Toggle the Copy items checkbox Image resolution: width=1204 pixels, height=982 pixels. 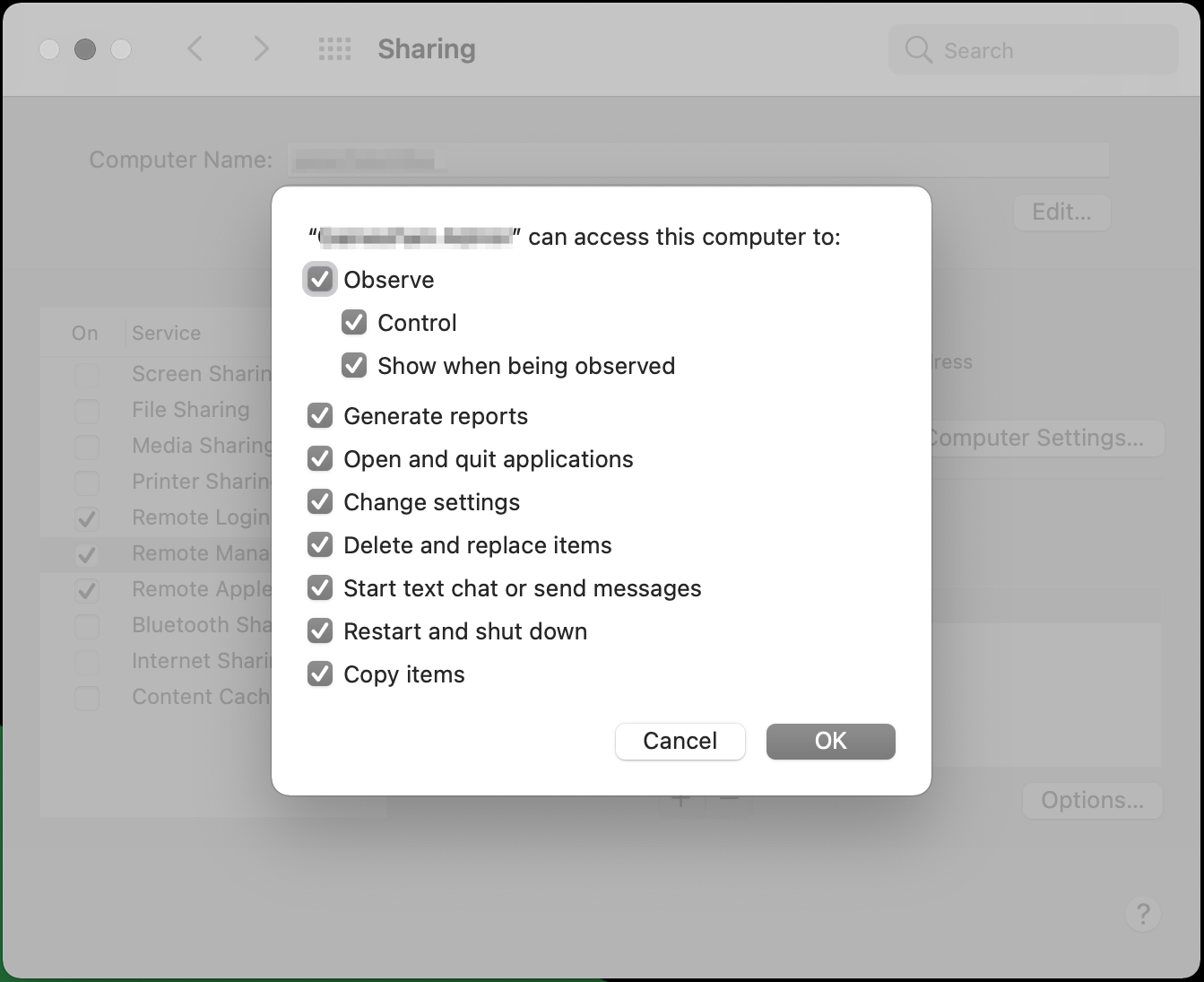(x=320, y=674)
